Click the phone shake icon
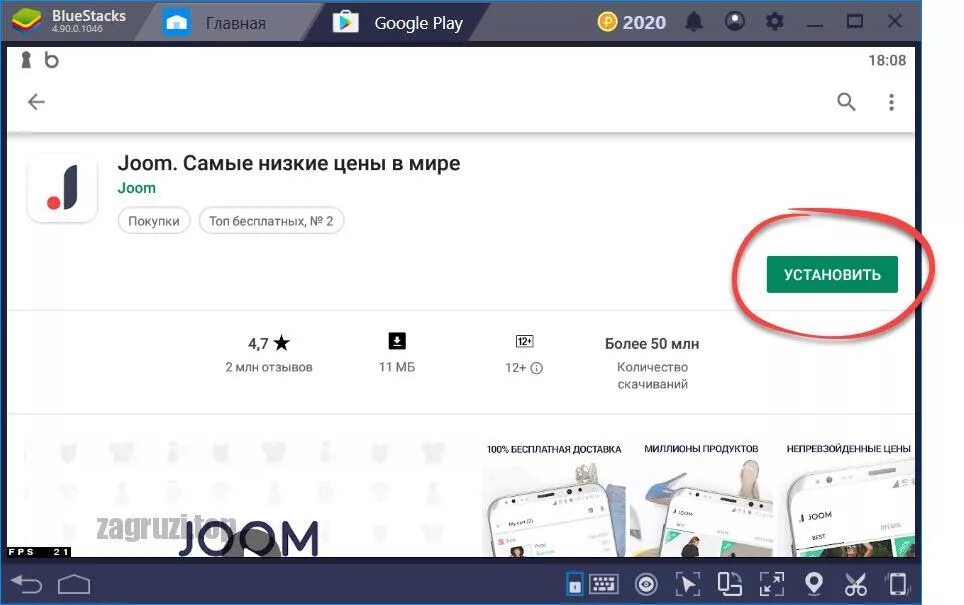The image size is (964, 605). coord(898,584)
